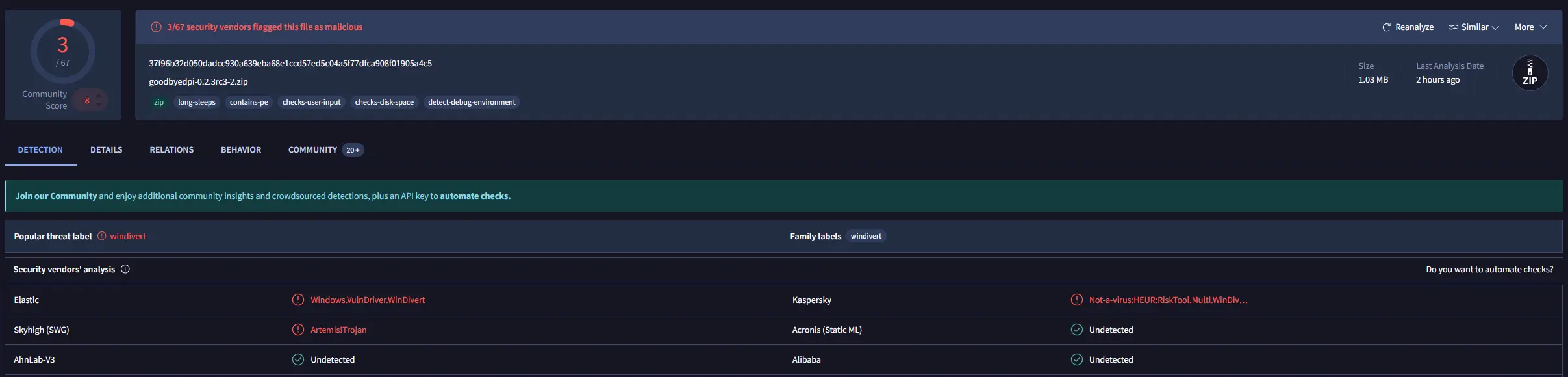Open the Similar dropdown chevron
Screen dimensions: 1568x377
tap(1495, 27)
